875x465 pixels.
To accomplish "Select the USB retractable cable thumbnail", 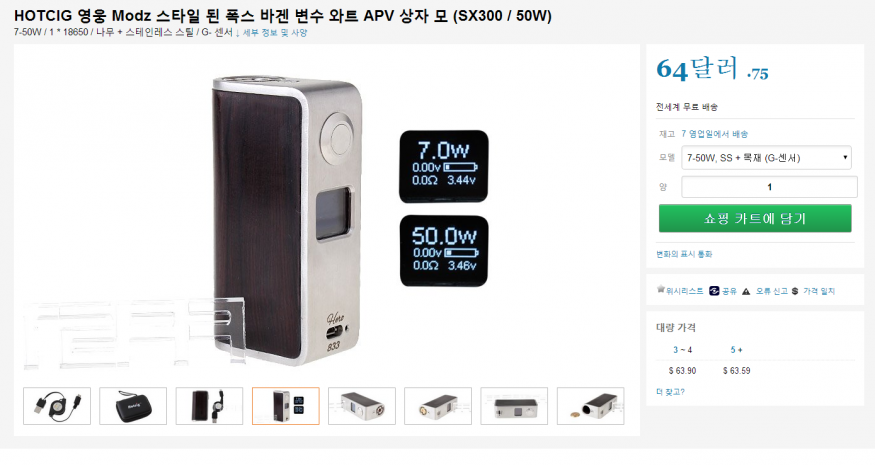I will point(57,406).
